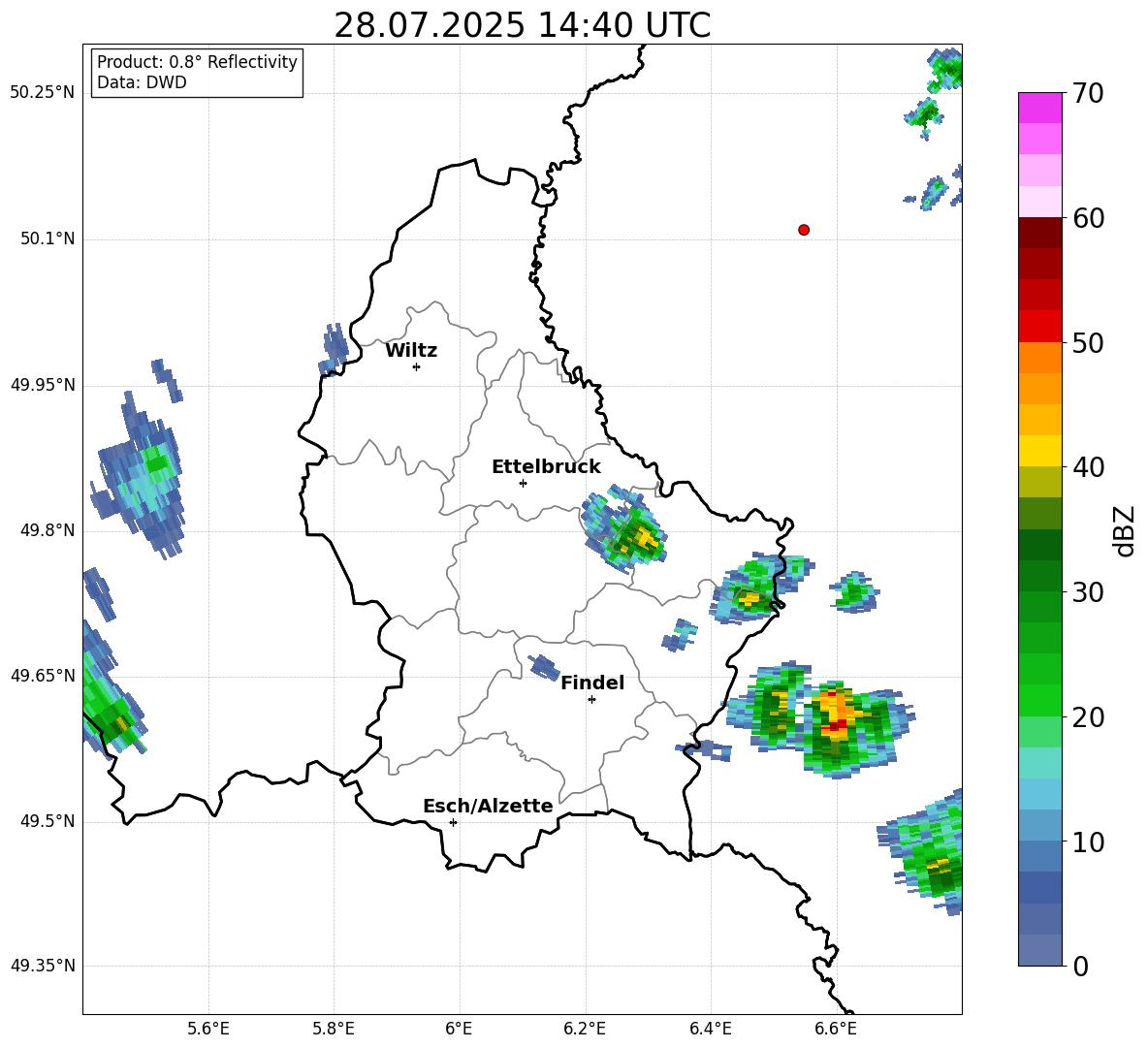Click the cross marker below Esch/Alzette
Screen dimensions: 1148x1048
pyautogui.click(x=453, y=822)
